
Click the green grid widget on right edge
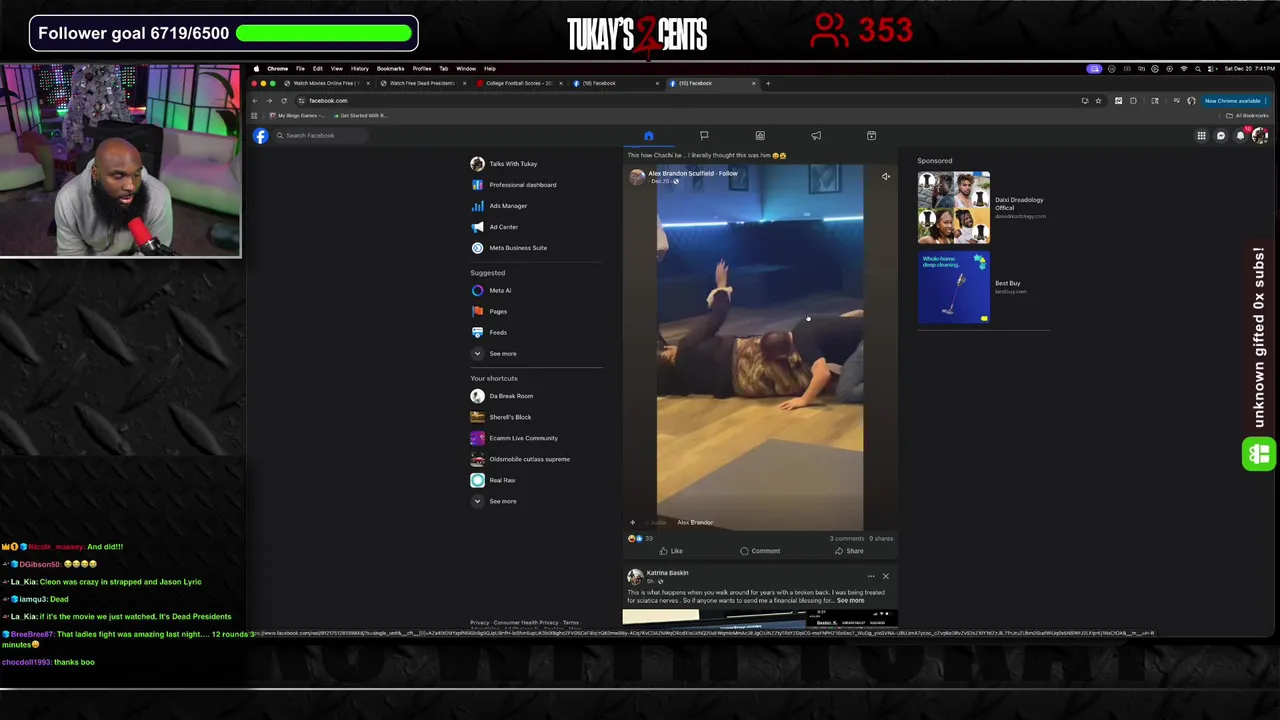(1258, 455)
